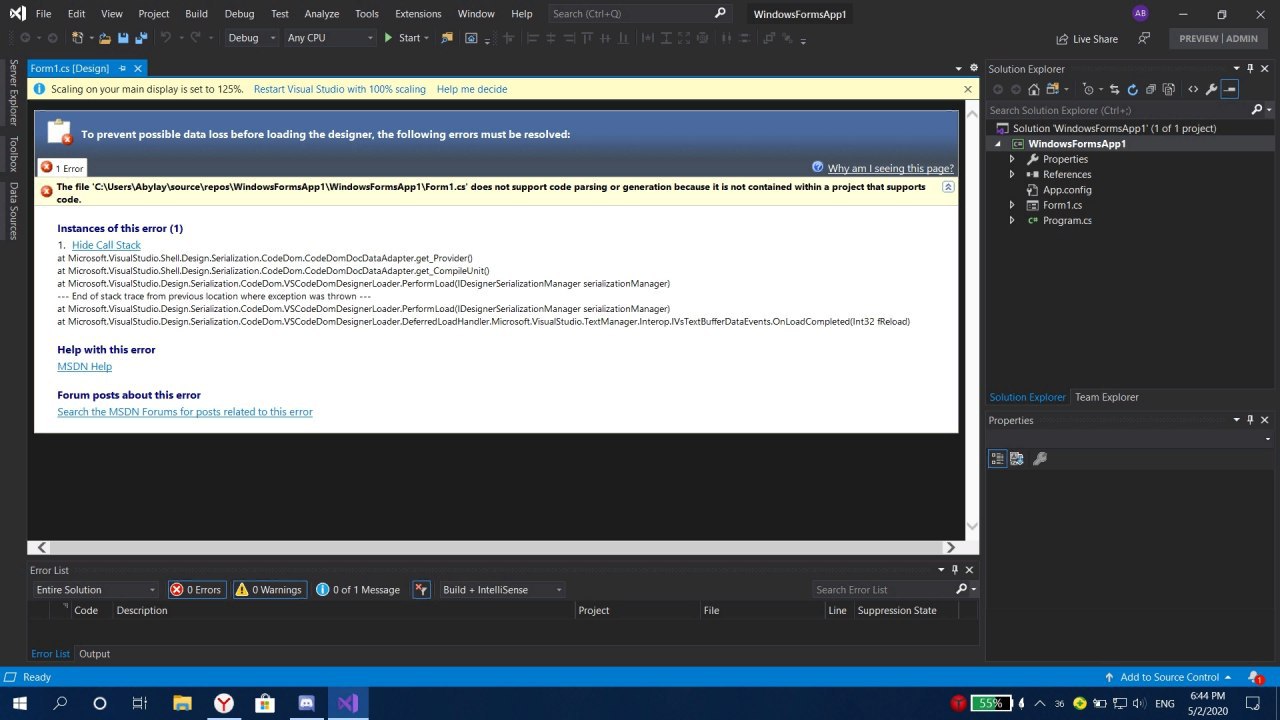Open the Extensions menu

pos(418,14)
